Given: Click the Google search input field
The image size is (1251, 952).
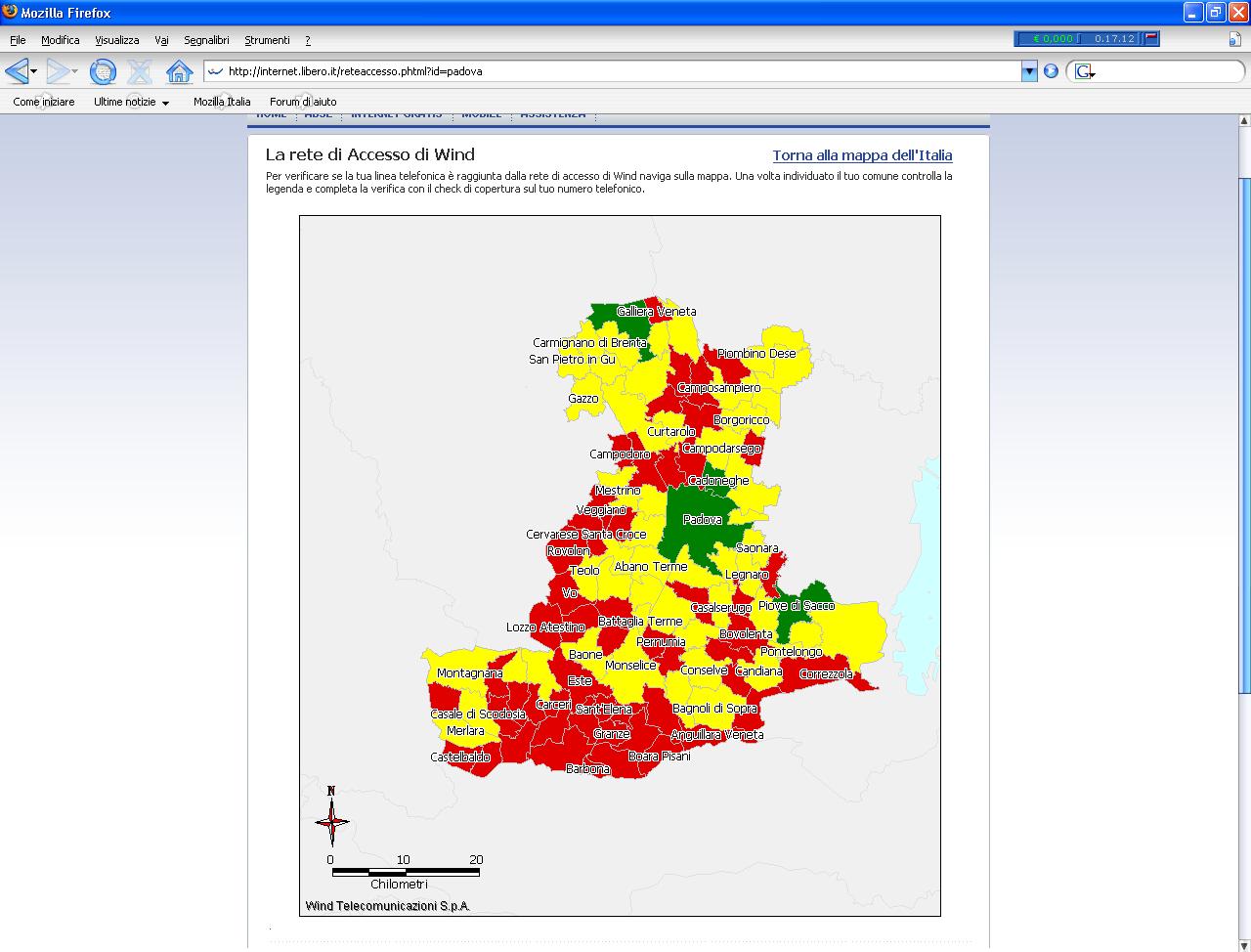Looking at the screenshot, I should [x=1168, y=71].
